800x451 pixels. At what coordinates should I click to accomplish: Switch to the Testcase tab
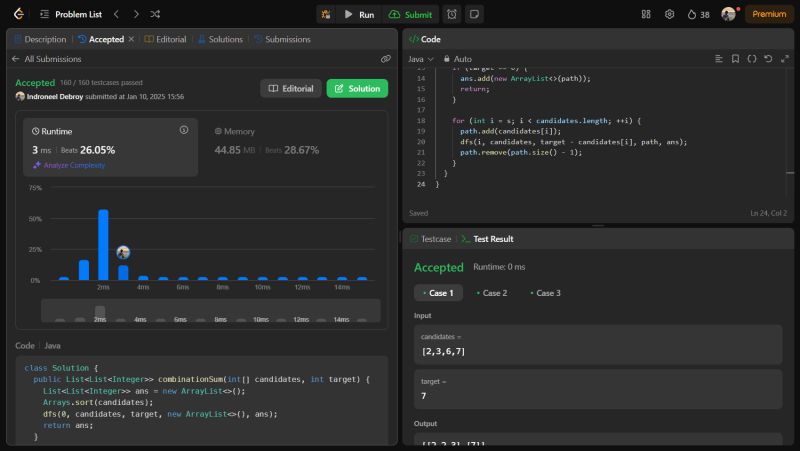pos(431,239)
